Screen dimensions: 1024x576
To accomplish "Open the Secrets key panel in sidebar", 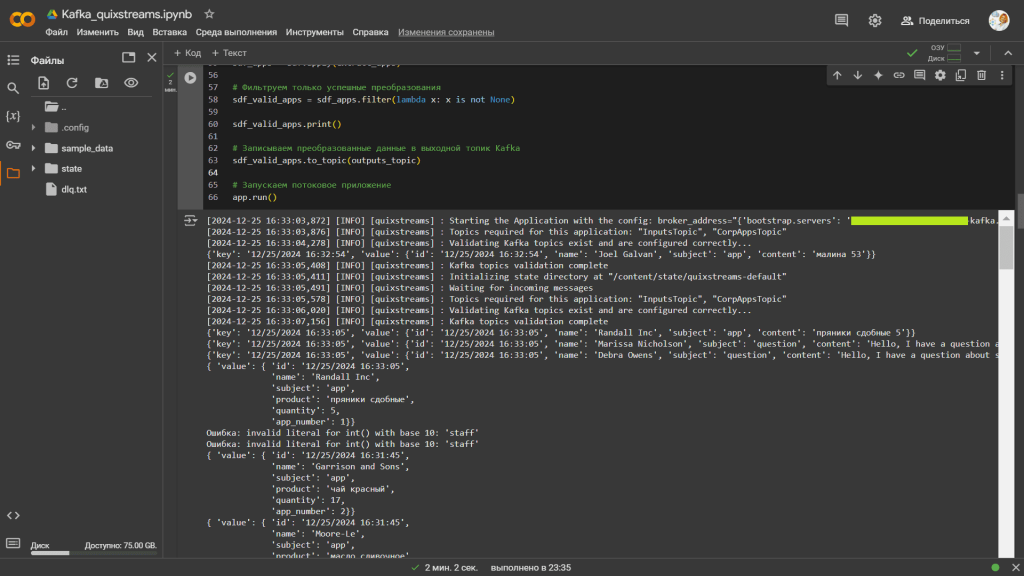I will pyautogui.click(x=13, y=145).
